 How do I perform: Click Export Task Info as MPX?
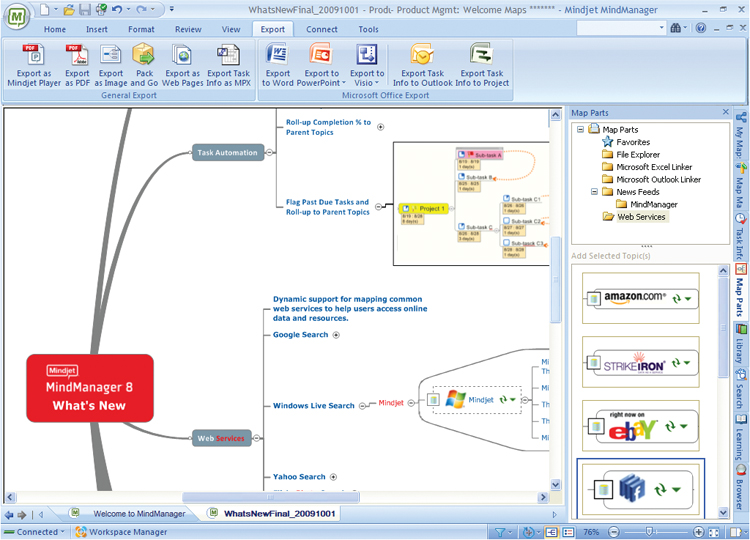[229, 65]
